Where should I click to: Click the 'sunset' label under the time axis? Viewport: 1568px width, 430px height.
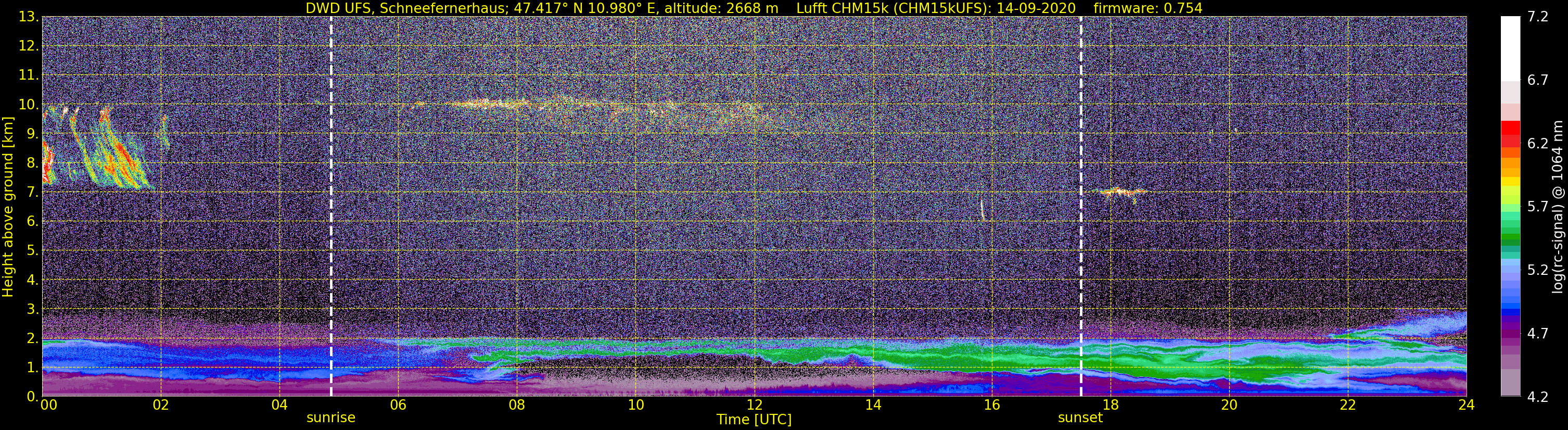1080,418
